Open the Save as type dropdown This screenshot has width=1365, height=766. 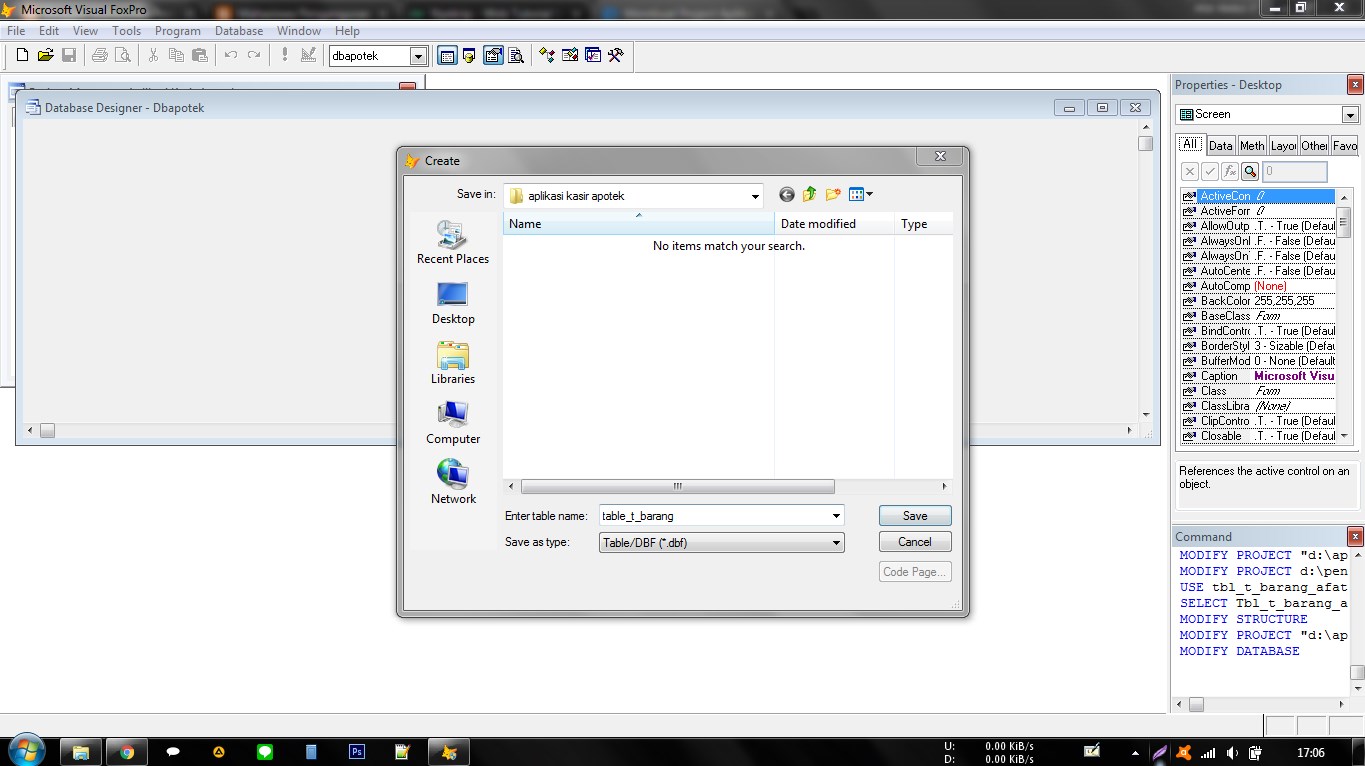click(x=836, y=542)
